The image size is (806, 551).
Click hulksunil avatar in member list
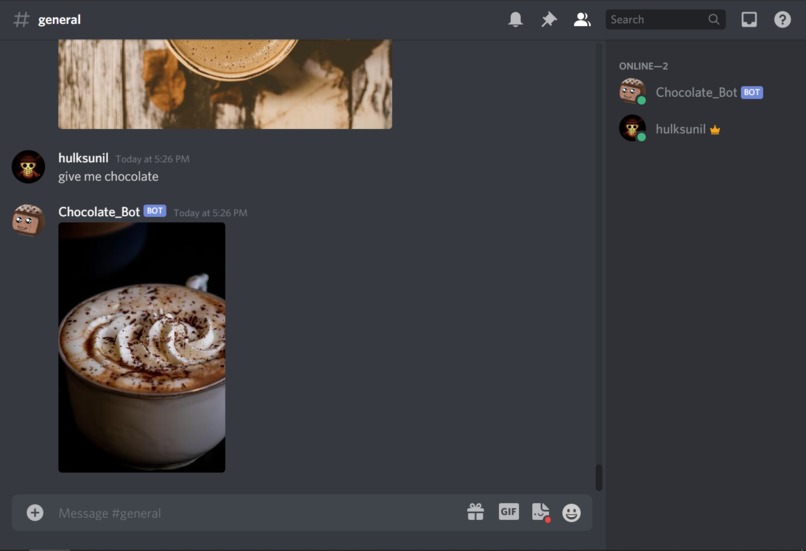(x=632, y=128)
